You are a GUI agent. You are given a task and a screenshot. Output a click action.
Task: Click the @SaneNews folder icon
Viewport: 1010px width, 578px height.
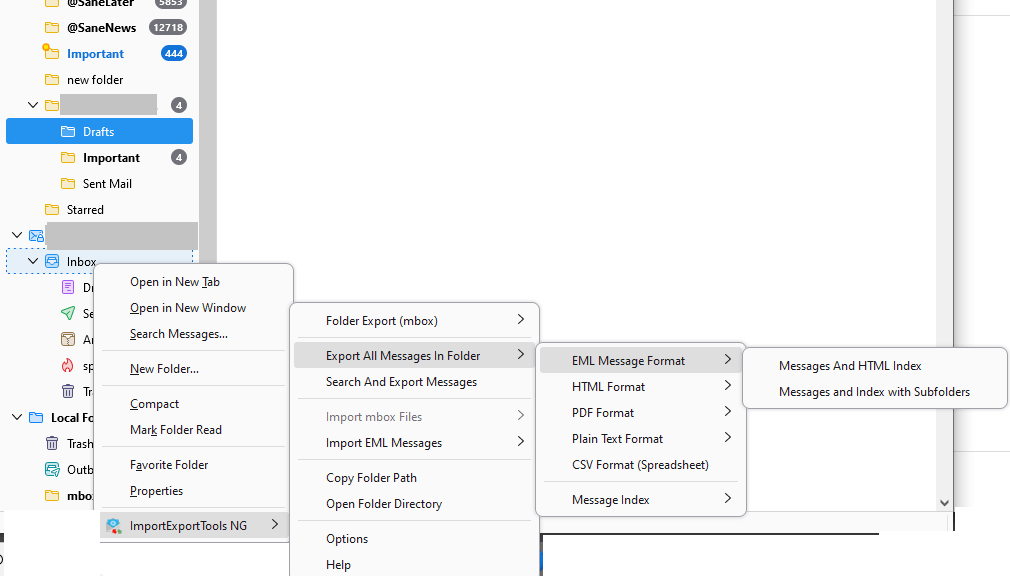[52, 28]
